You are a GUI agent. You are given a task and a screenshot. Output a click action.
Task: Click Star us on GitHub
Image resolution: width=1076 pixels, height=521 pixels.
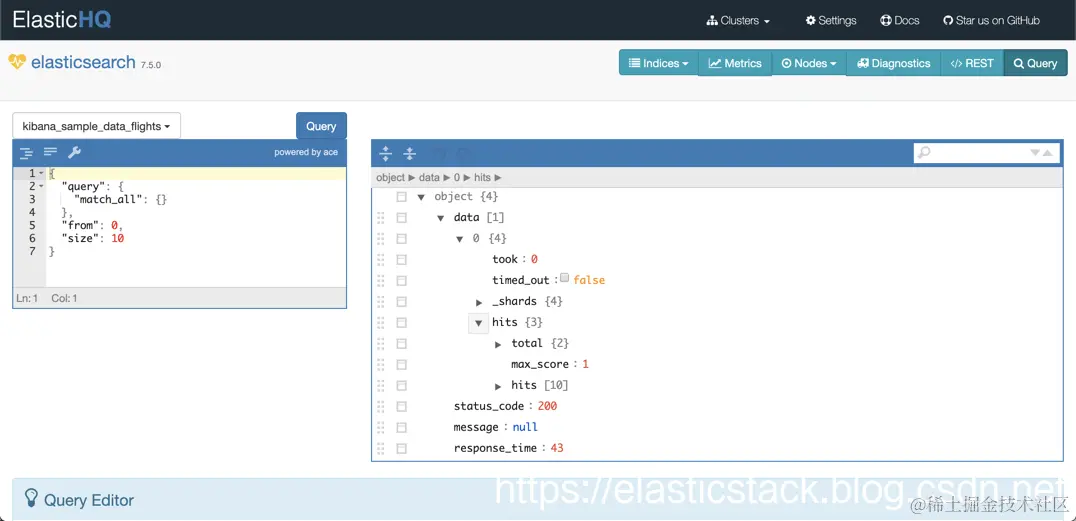click(x=991, y=21)
